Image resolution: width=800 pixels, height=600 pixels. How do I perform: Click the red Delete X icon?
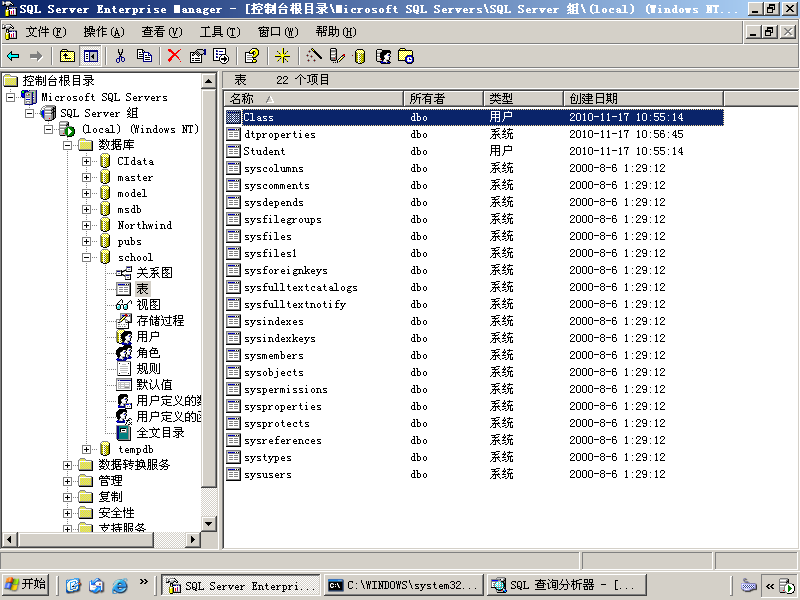(174, 56)
